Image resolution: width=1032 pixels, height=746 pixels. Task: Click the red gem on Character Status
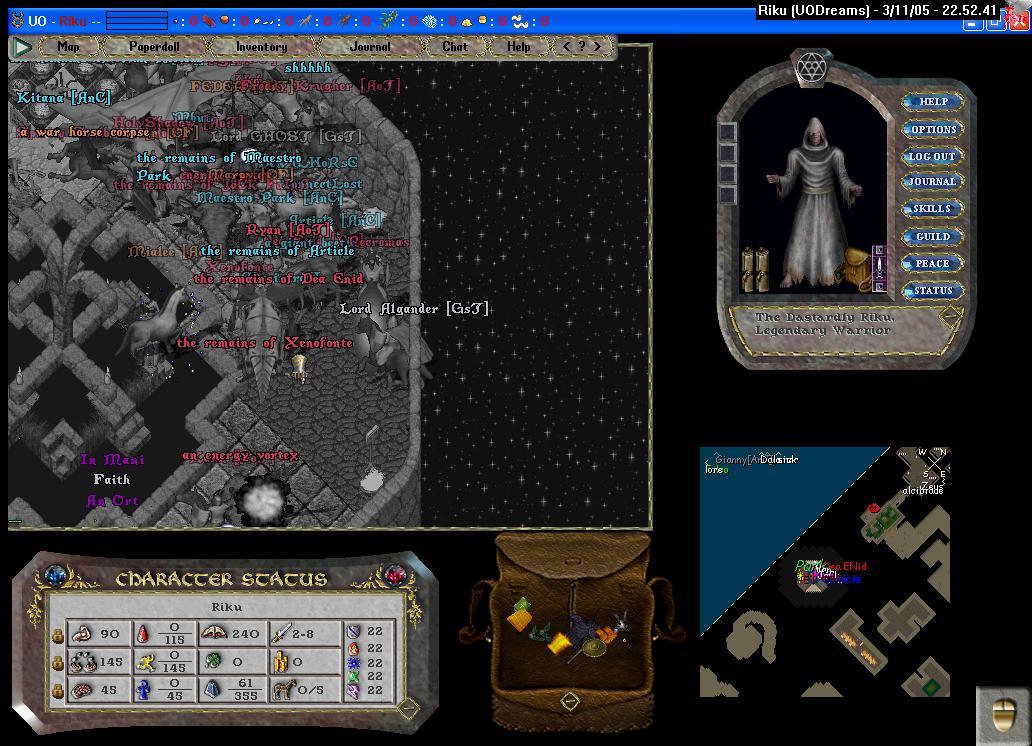coord(395,576)
